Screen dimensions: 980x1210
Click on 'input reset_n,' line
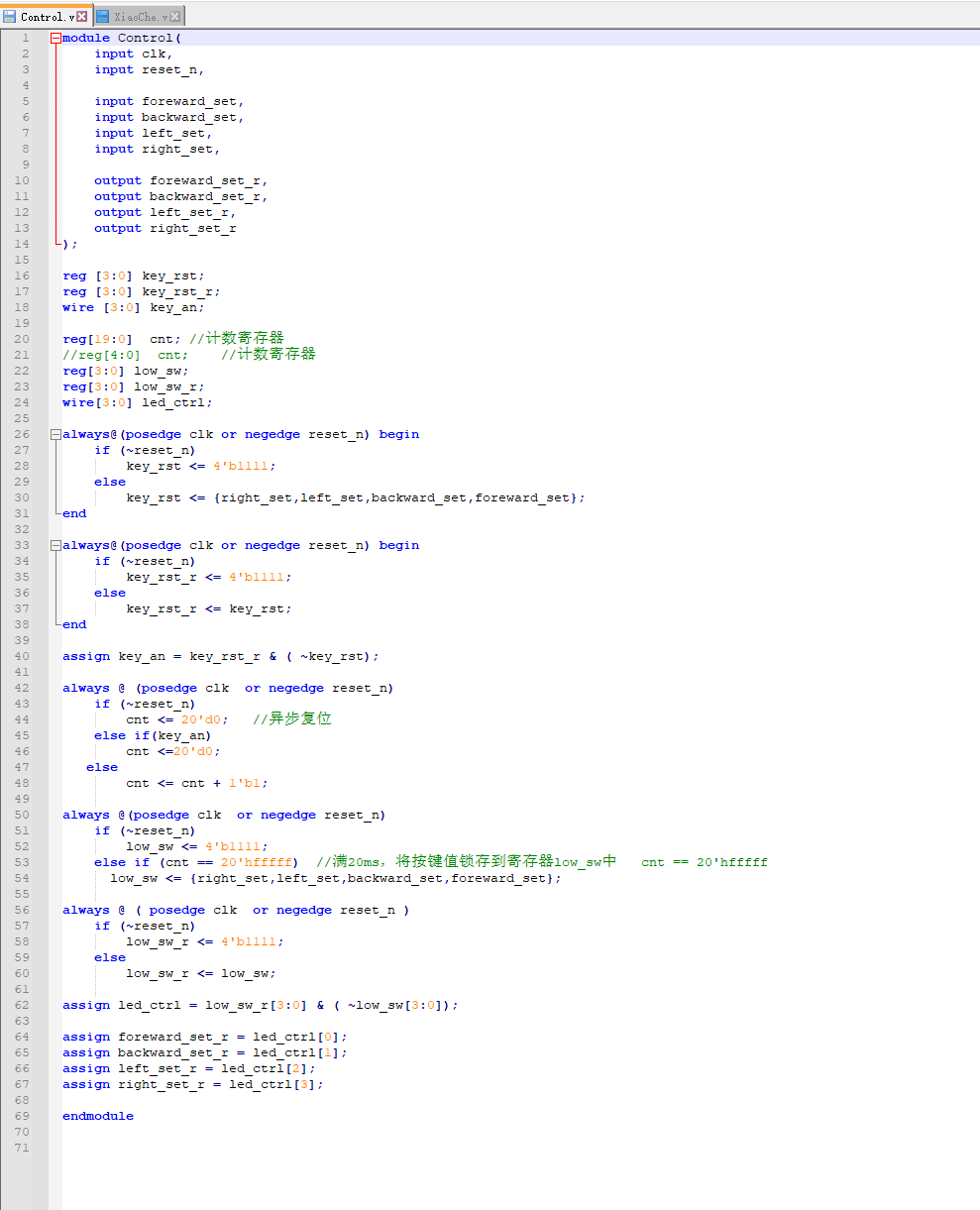(150, 69)
